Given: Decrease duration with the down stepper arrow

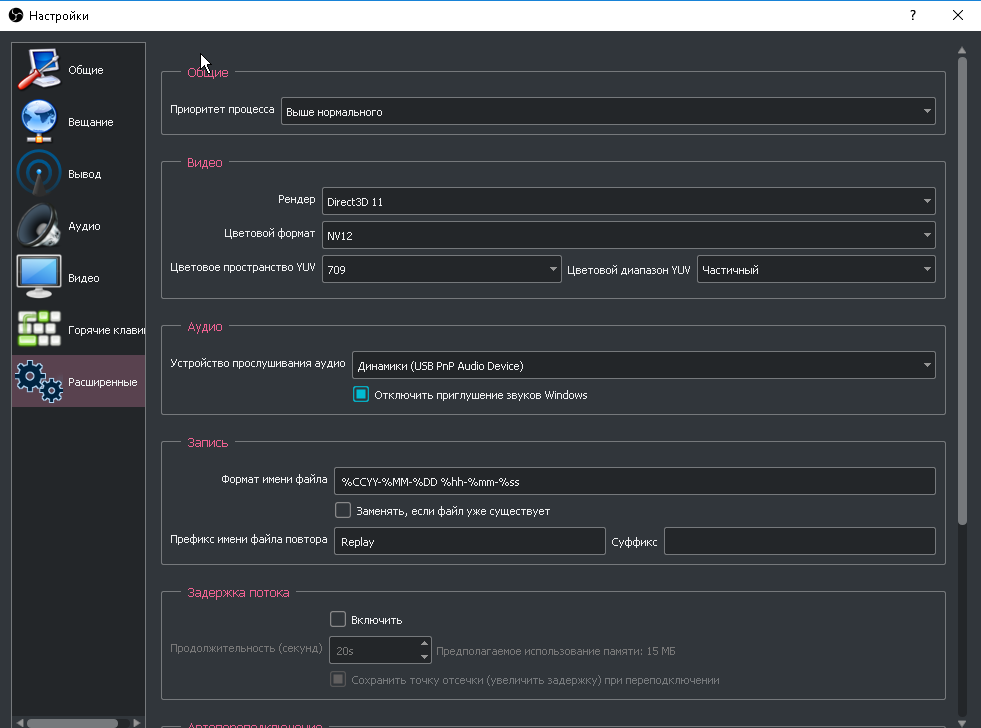Looking at the screenshot, I should click(x=424, y=657).
